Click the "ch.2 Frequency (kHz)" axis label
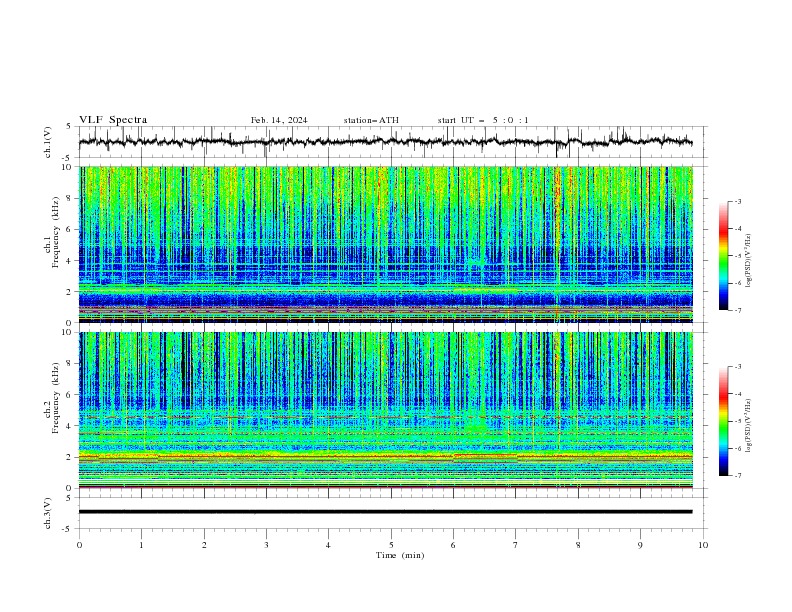Screen dimensions: 792x612 coord(52,412)
